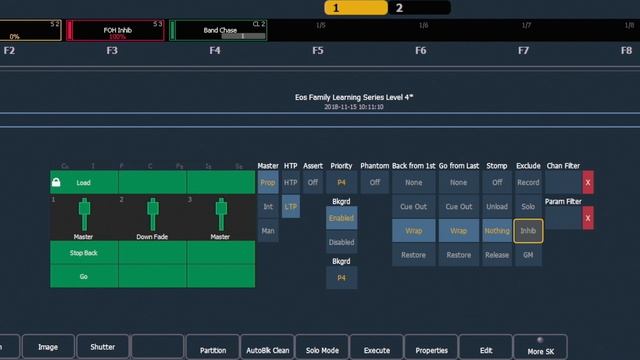
Task: Click the Properties softkey
Action: pyautogui.click(x=431, y=348)
